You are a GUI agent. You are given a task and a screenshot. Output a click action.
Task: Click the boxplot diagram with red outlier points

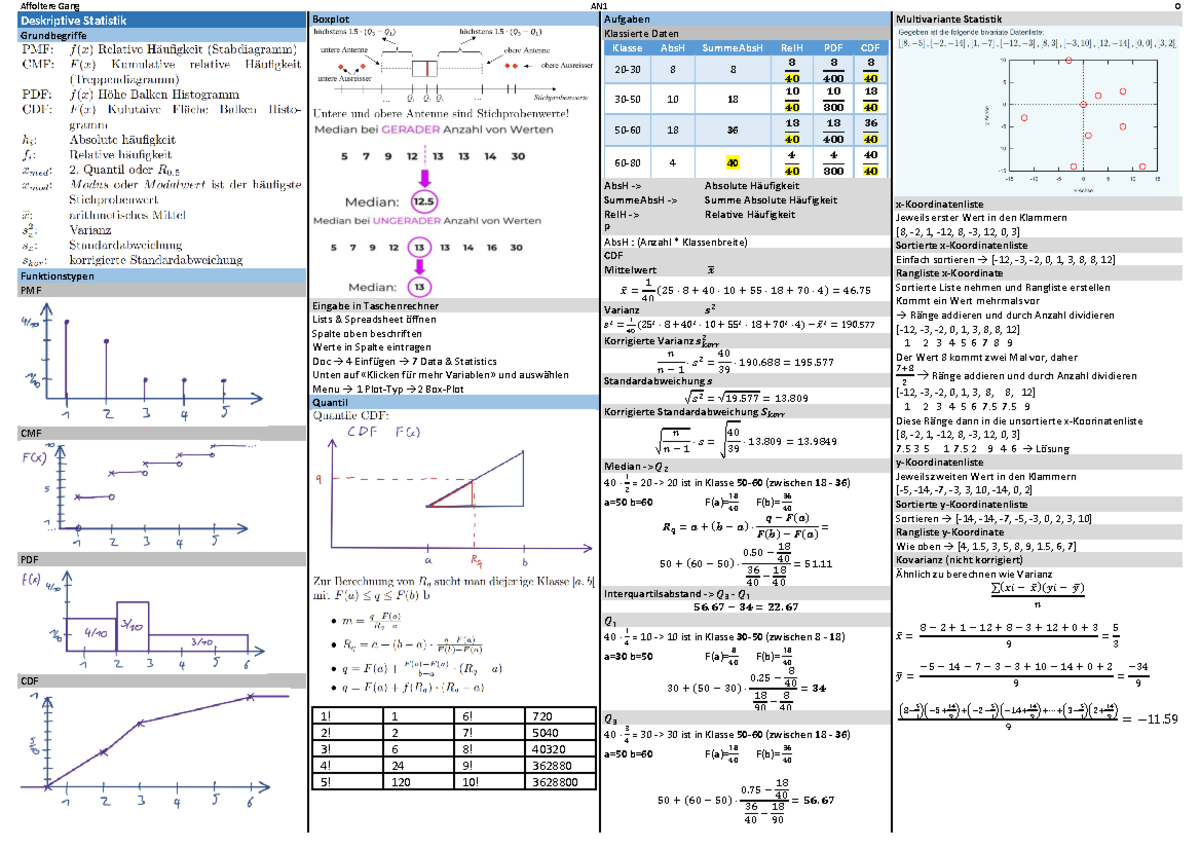point(454,65)
